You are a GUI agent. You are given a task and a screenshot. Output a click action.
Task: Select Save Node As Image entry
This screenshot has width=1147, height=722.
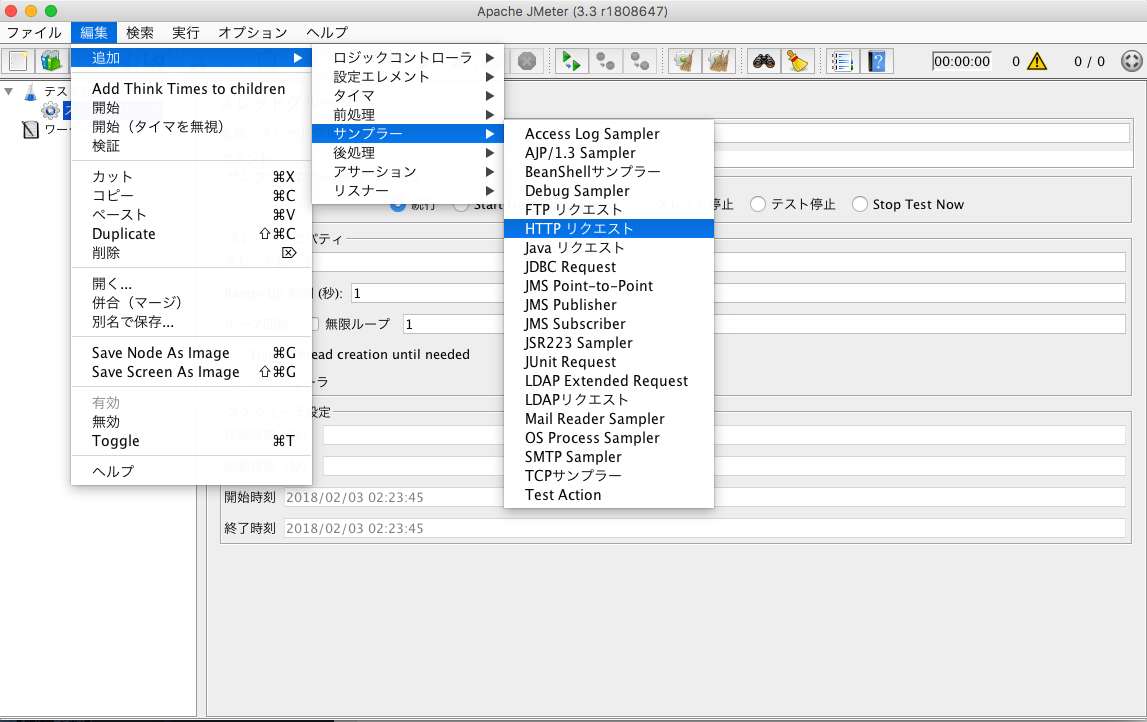pos(161,353)
